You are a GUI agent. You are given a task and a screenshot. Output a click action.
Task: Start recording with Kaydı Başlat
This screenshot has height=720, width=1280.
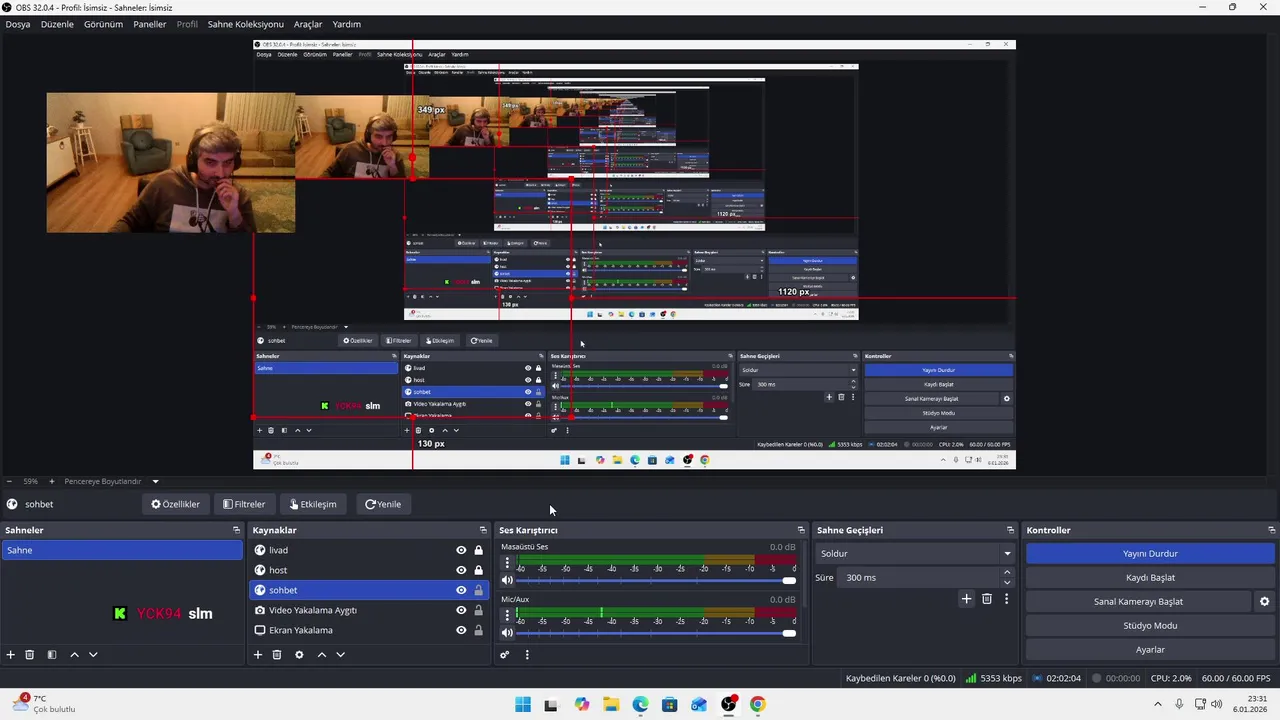pyautogui.click(x=1150, y=577)
